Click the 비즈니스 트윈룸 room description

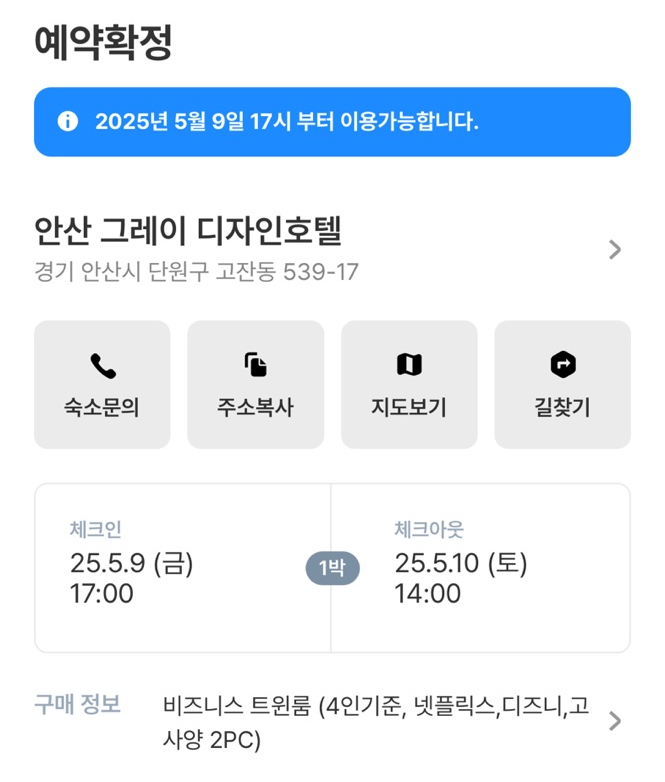pyautogui.click(x=375, y=723)
